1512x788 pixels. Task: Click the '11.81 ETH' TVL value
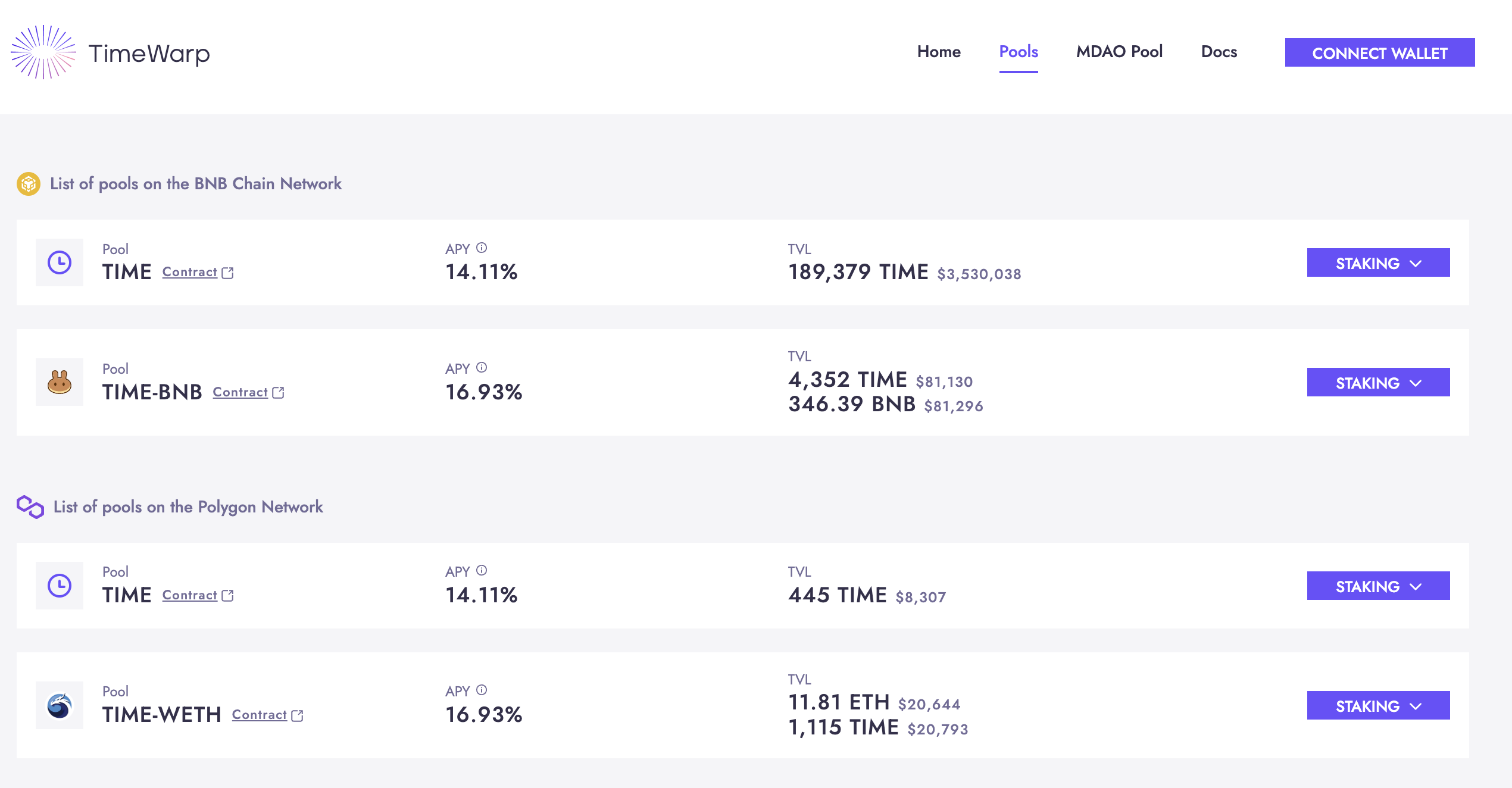[x=839, y=702]
